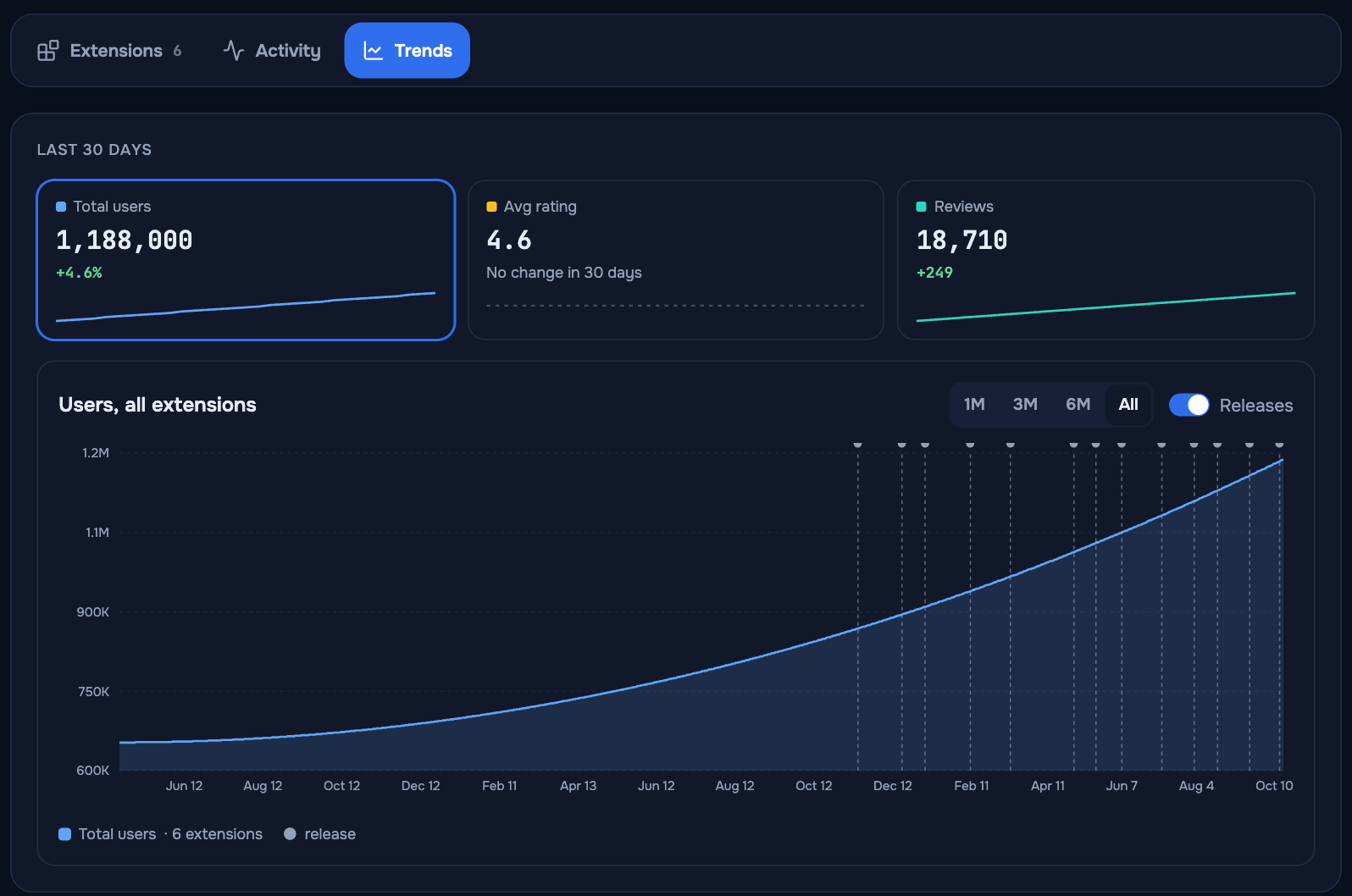Click the 'No change in 30 days' text
1352x896 pixels.
564,273
